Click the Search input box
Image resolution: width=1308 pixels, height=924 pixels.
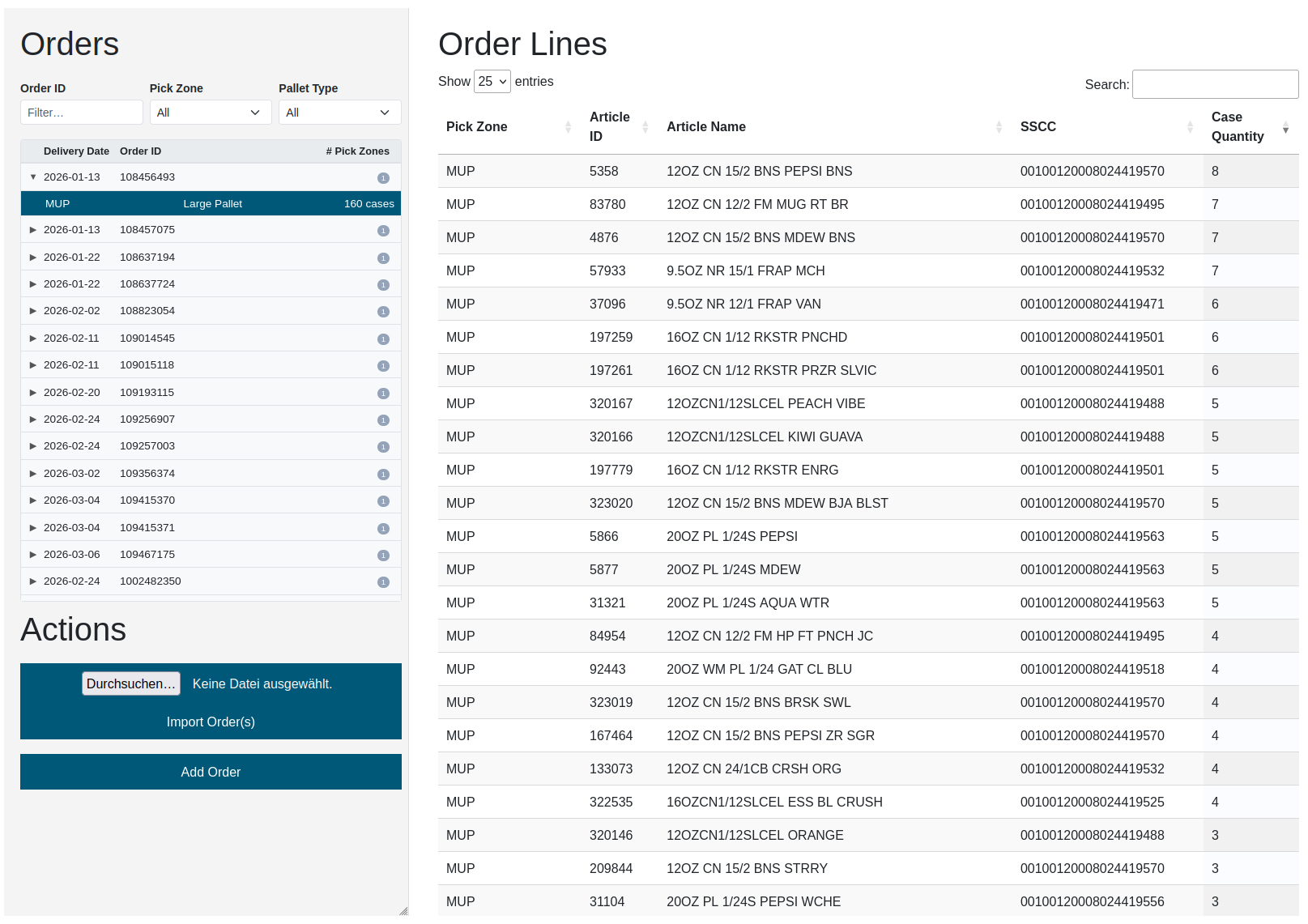[1215, 84]
